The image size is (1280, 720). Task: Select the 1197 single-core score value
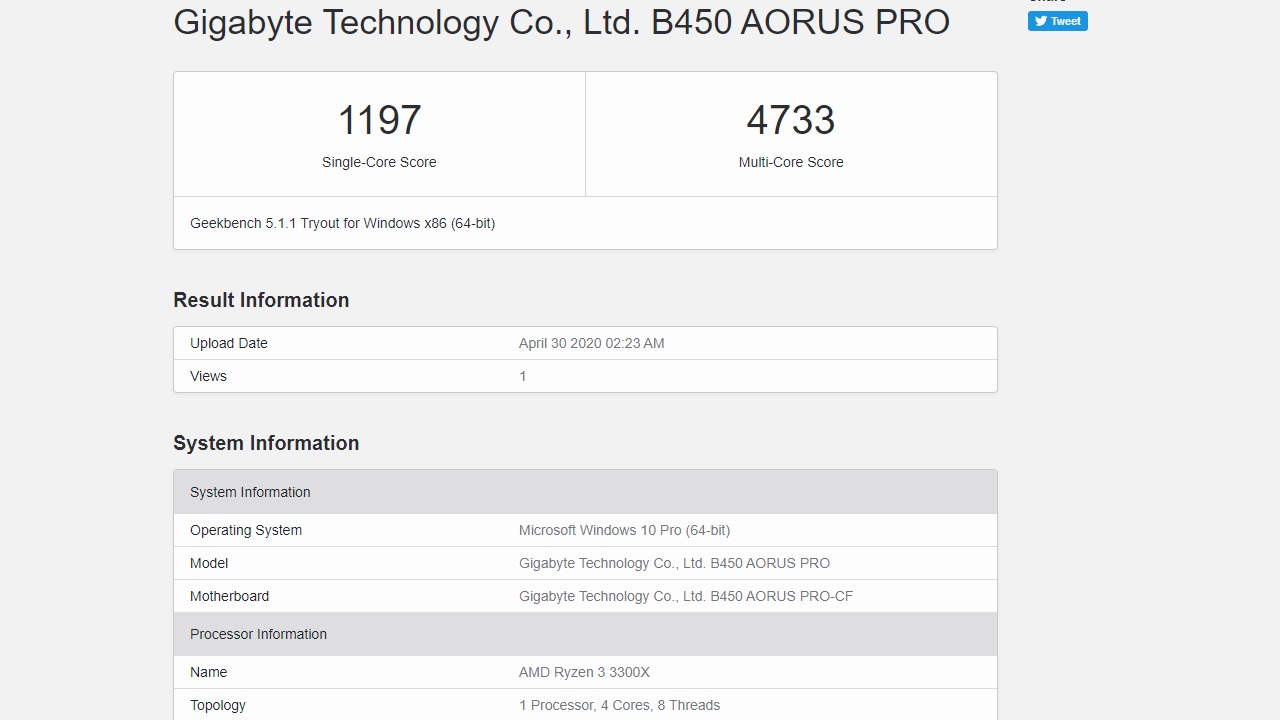379,120
